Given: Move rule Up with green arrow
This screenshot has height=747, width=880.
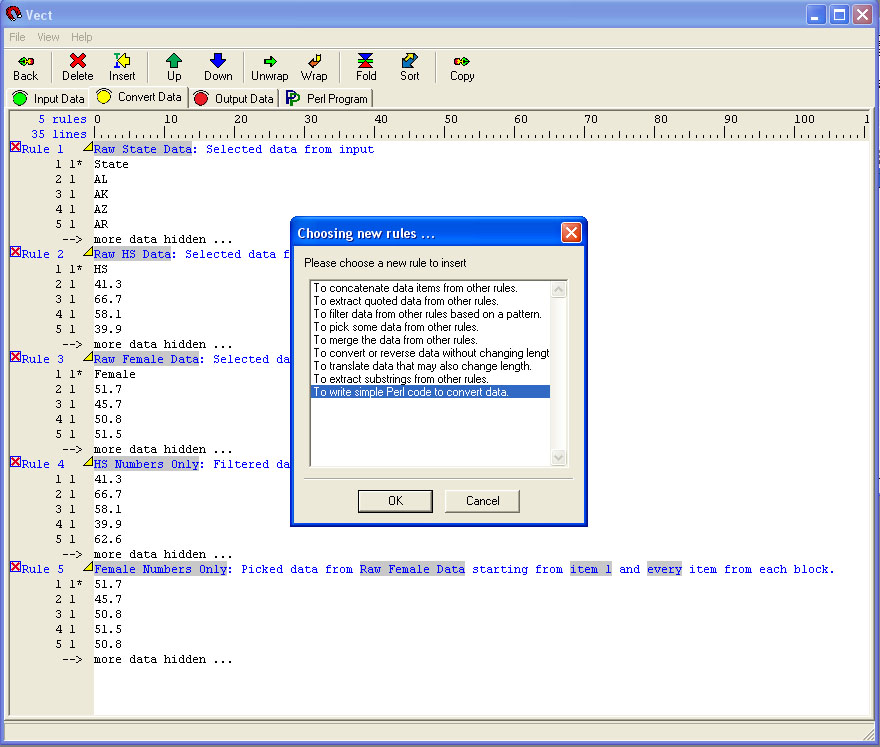Looking at the screenshot, I should point(174,68).
